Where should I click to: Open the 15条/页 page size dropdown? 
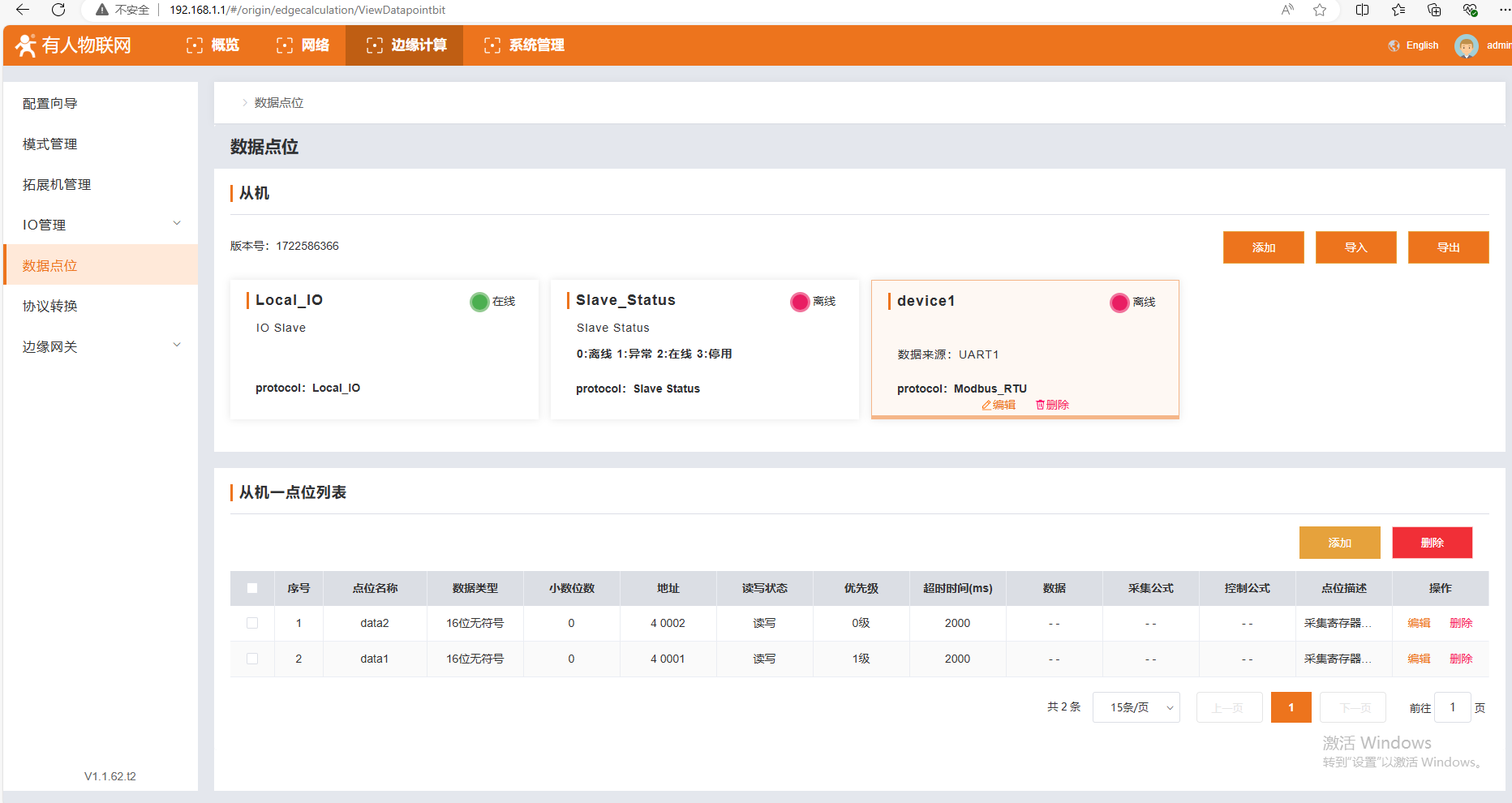pyautogui.click(x=1136, y=707)
